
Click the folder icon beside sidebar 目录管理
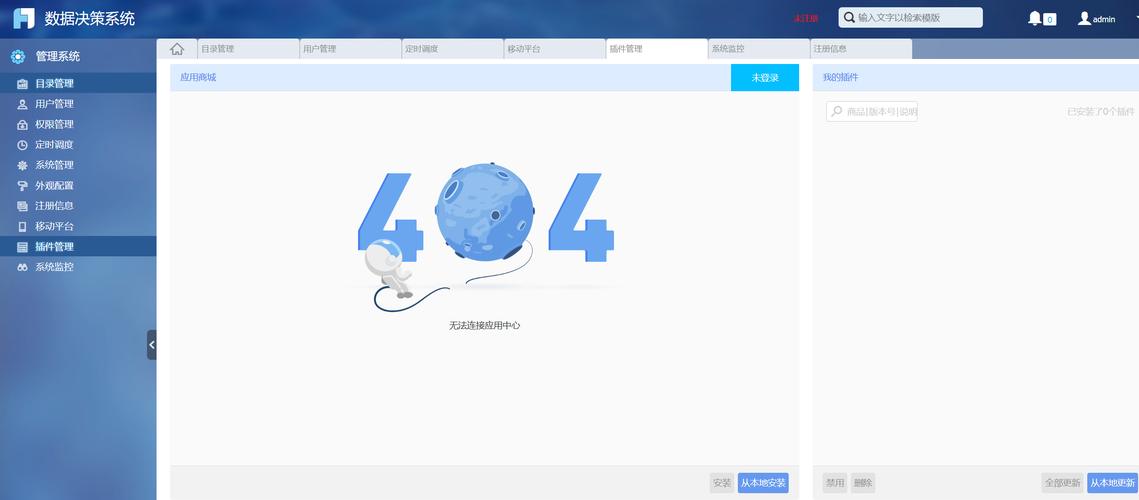coord(23,84)
